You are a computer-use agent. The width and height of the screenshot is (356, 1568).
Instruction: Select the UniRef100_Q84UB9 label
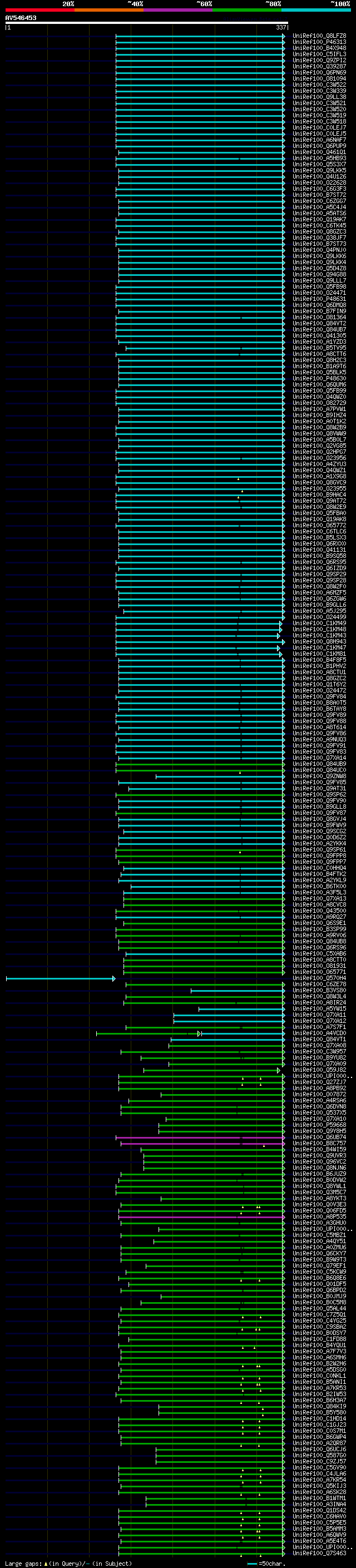(x=319, y=764)
